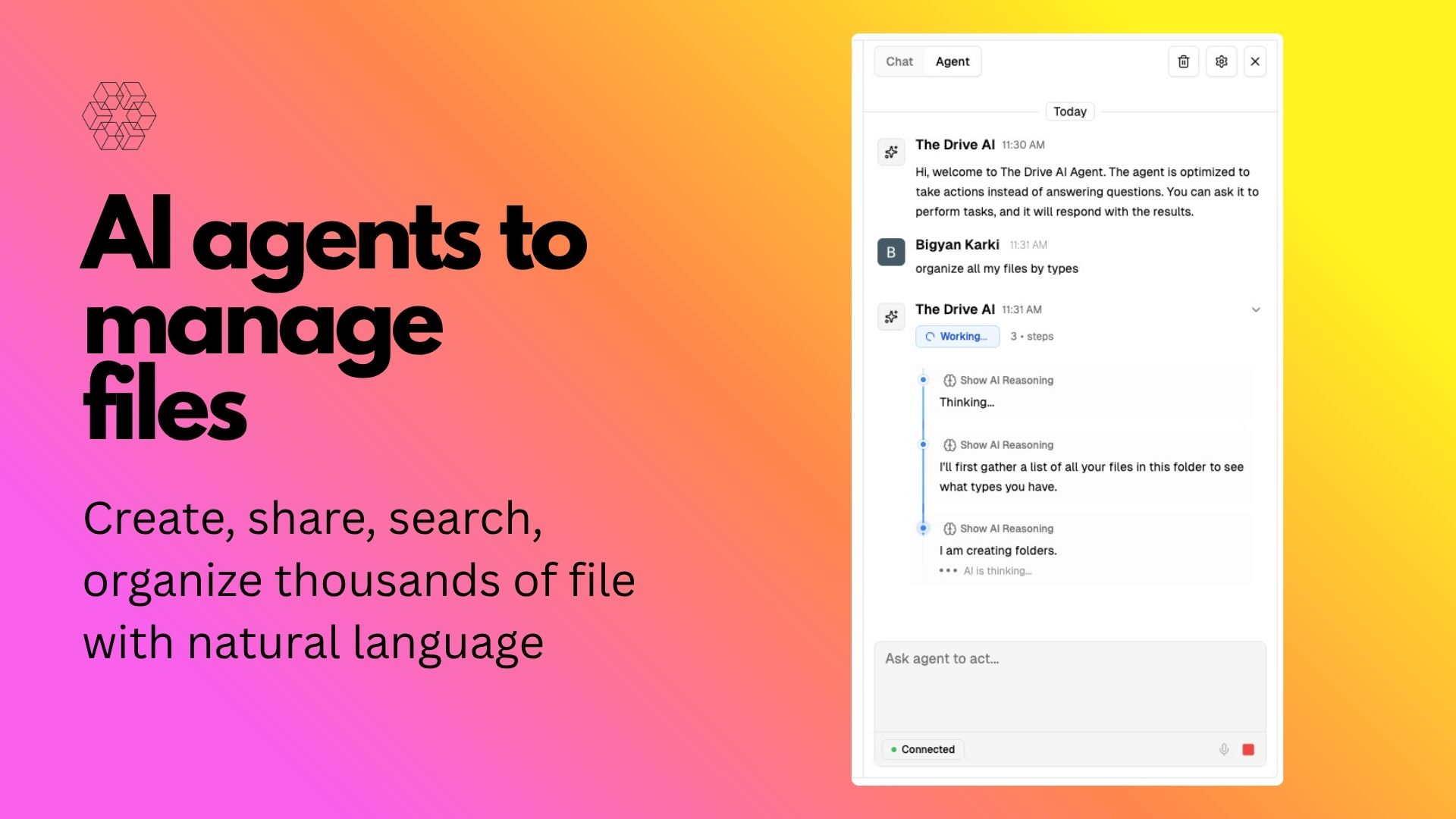The width and height of the screenshot is (1456, 819).
Task: Collapse the agent response with chevron
Action: (1256, 309)
